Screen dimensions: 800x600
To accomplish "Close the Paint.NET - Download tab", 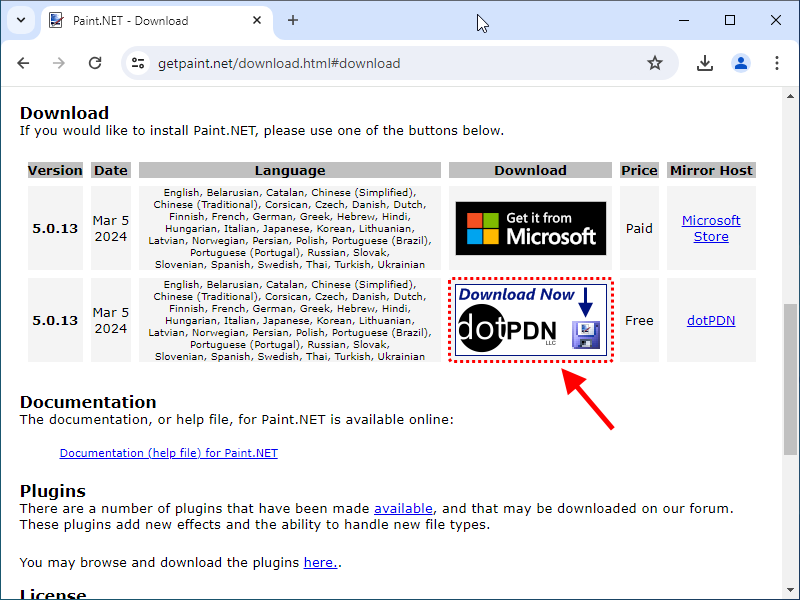I will pyautogui.click(x=257, y=20).
